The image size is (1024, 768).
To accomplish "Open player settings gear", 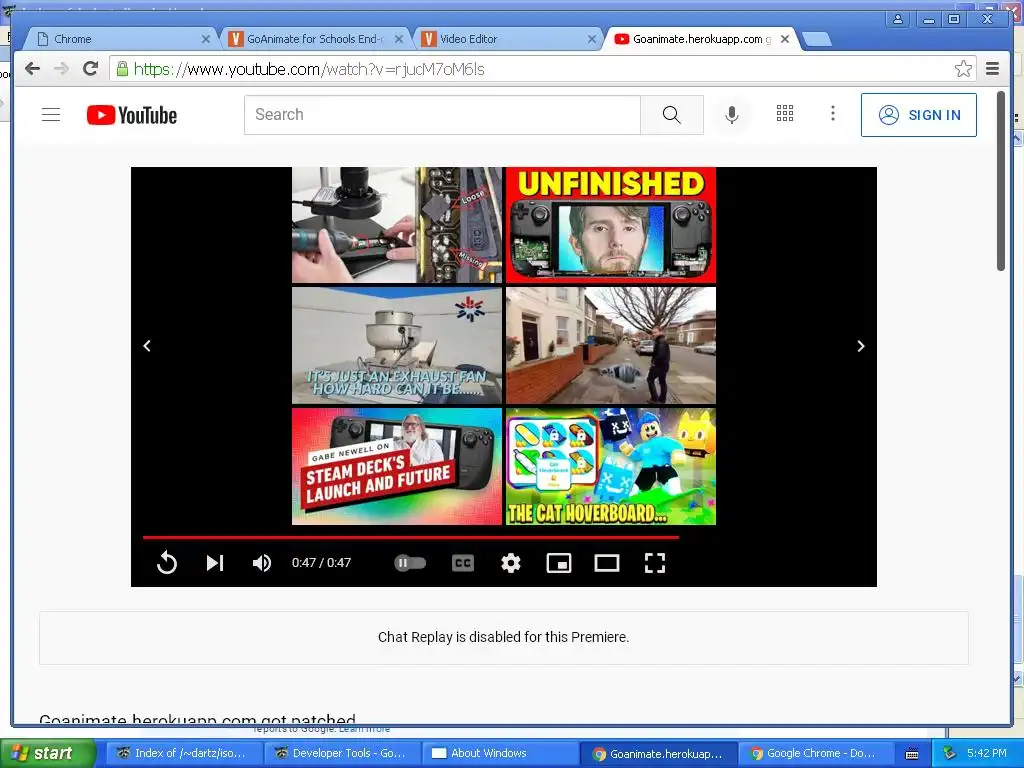I will (511, 562).
